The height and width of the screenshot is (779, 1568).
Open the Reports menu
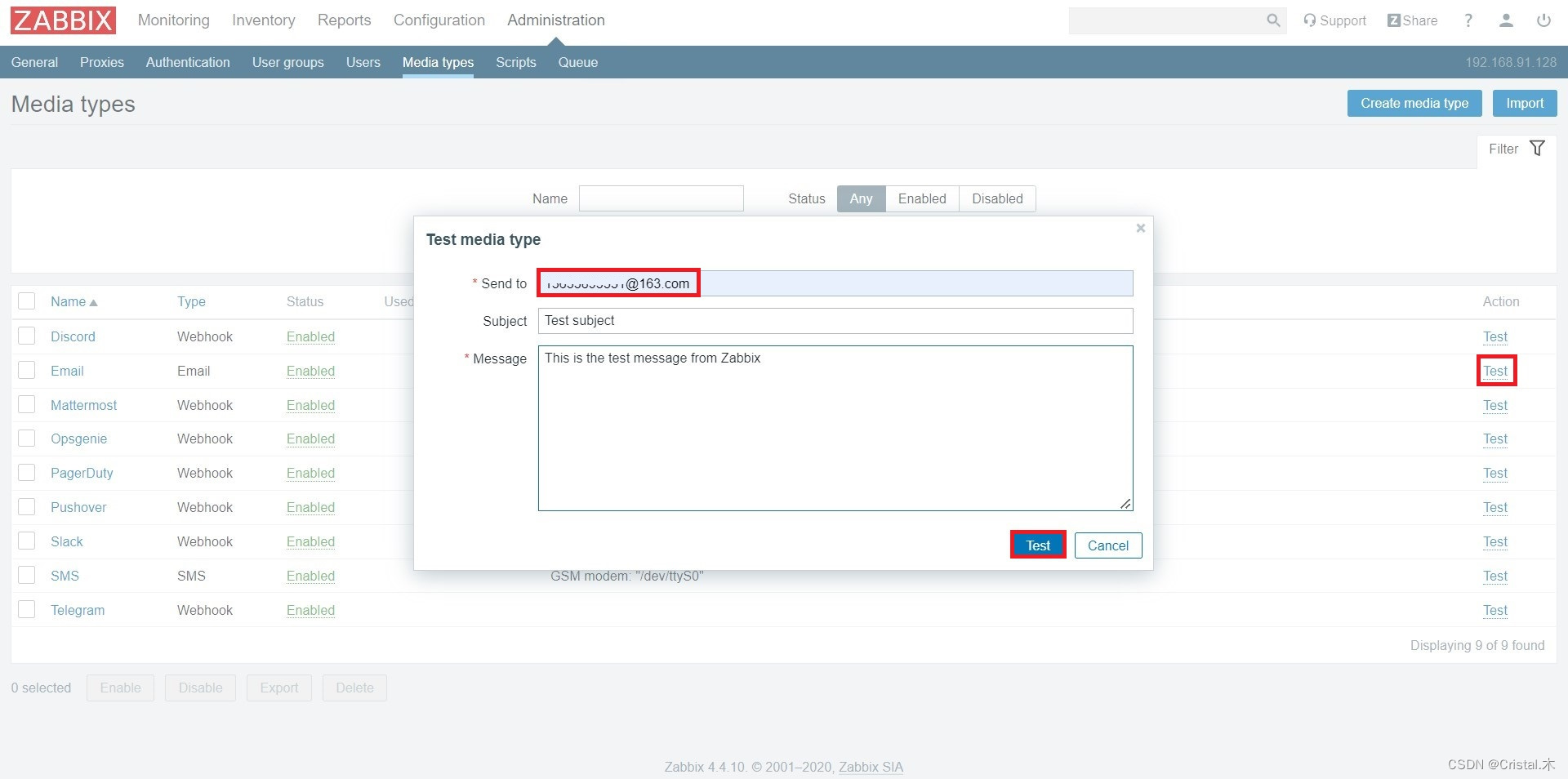(344, 20)
